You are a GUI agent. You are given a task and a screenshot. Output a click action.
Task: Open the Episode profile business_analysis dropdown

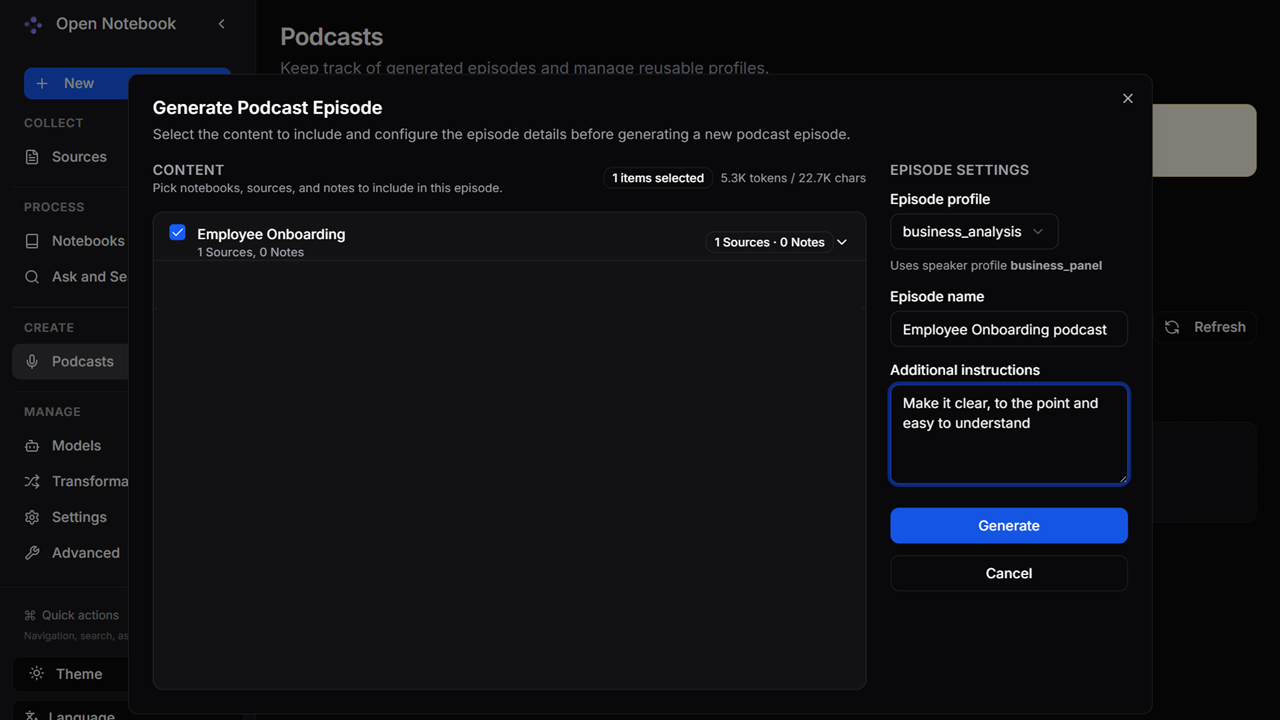[974, 231]
